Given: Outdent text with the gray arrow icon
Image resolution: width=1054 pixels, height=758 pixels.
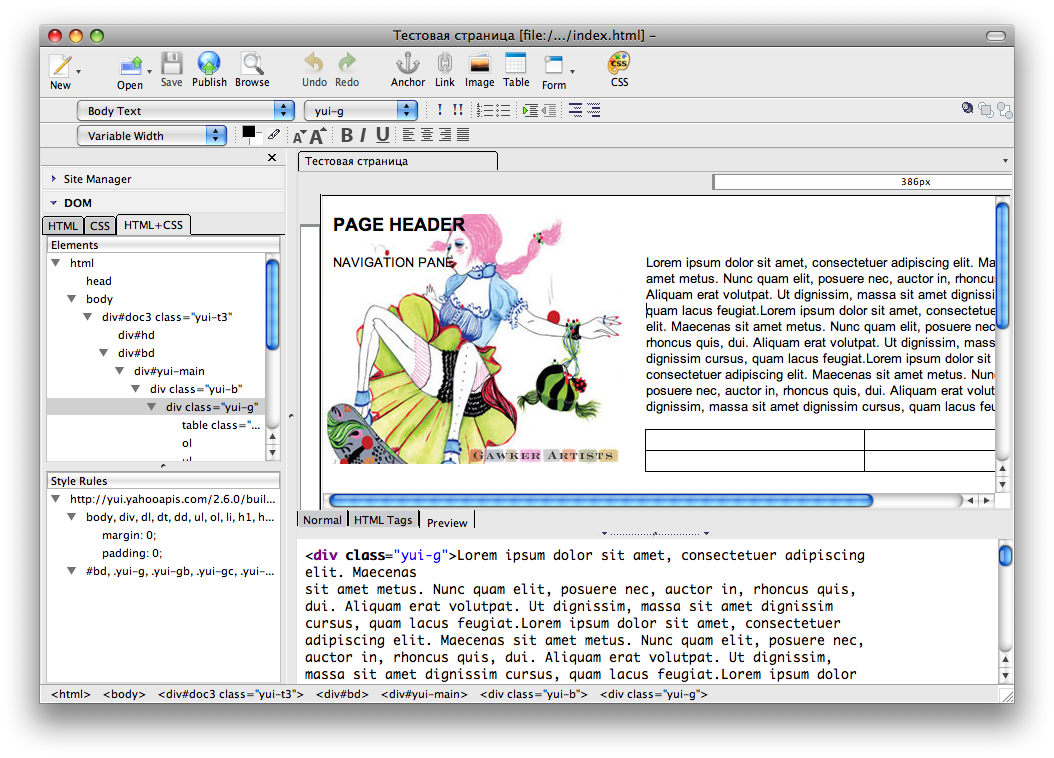Looking at the screenshot, I should pyautogui.click(x=549, y=110).
